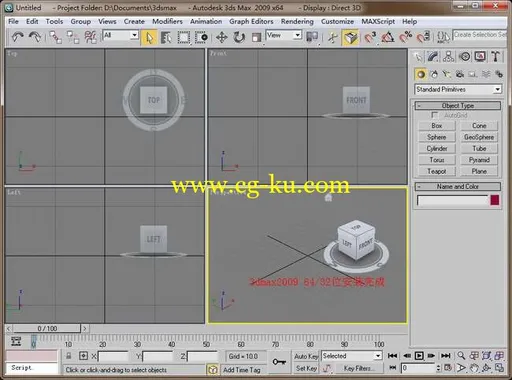Click the Set Key button
Image resolution: width=512 pixels, height=380 pixels.
click(306, 368)
